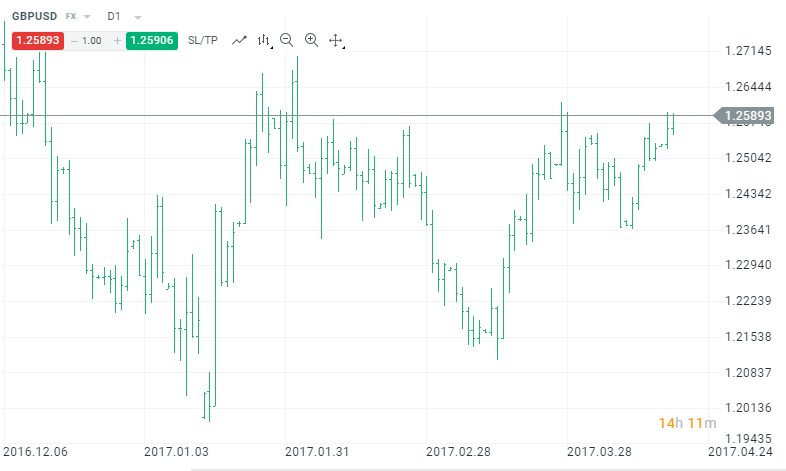Open the line drawing tool
Viewport: 786px width, 471px height.
click(239, 40)
